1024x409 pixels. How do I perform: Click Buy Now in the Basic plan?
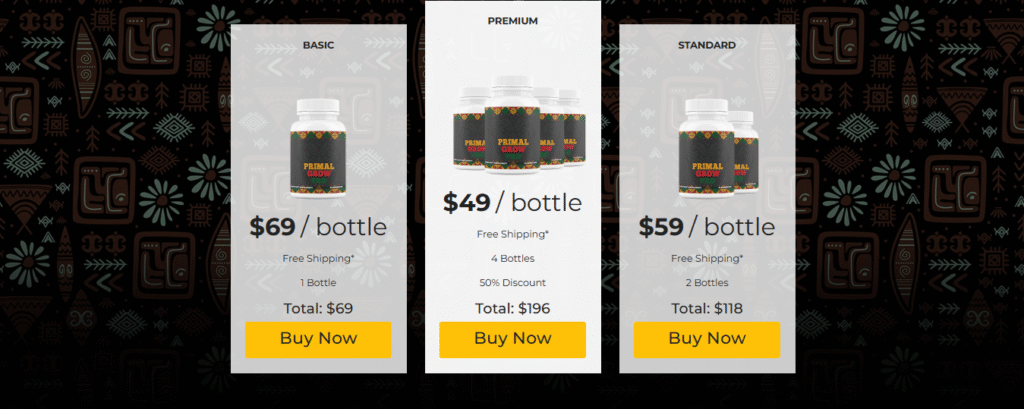(x=318, y=339)
